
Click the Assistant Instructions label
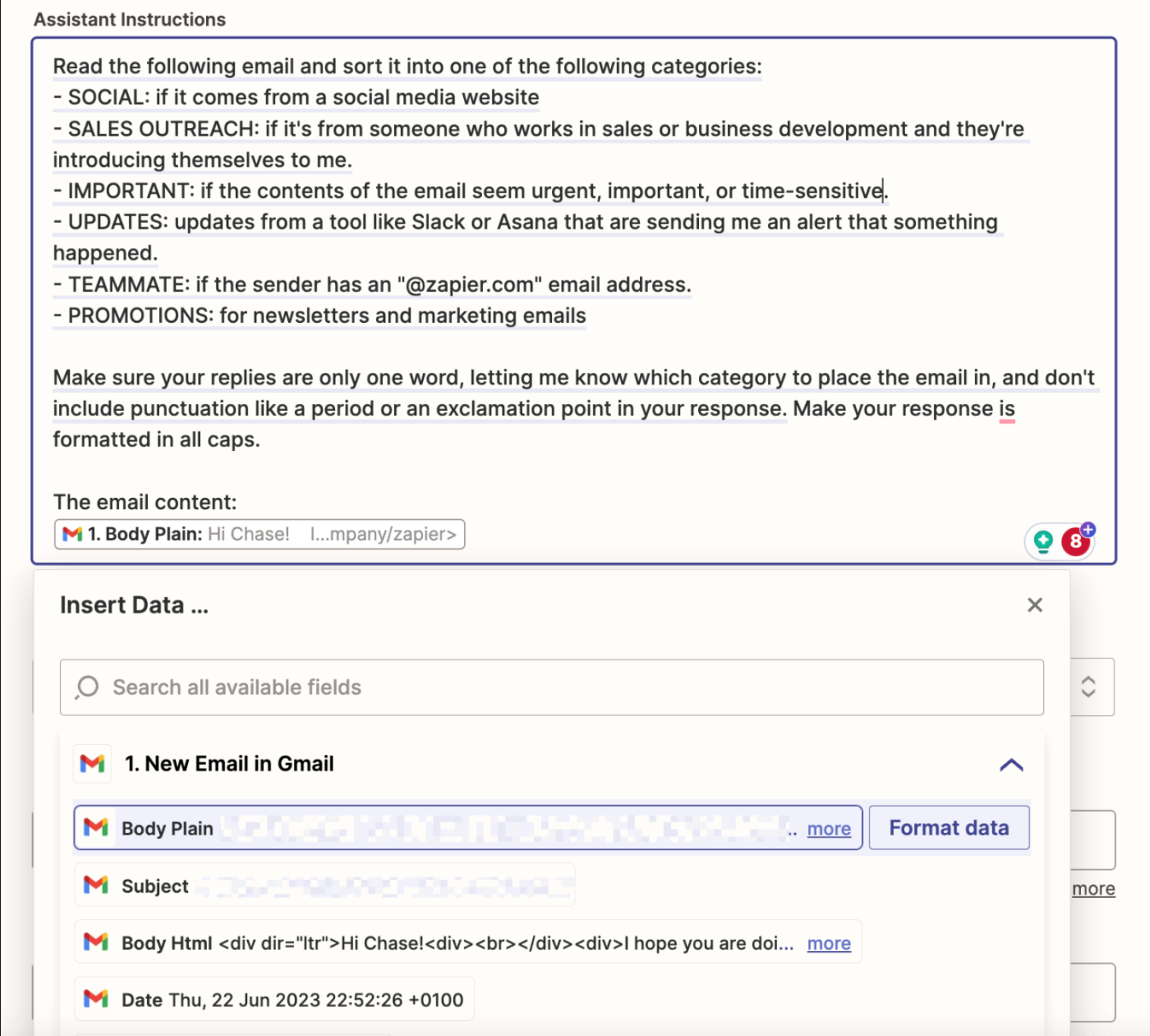(x=130, y=20)
